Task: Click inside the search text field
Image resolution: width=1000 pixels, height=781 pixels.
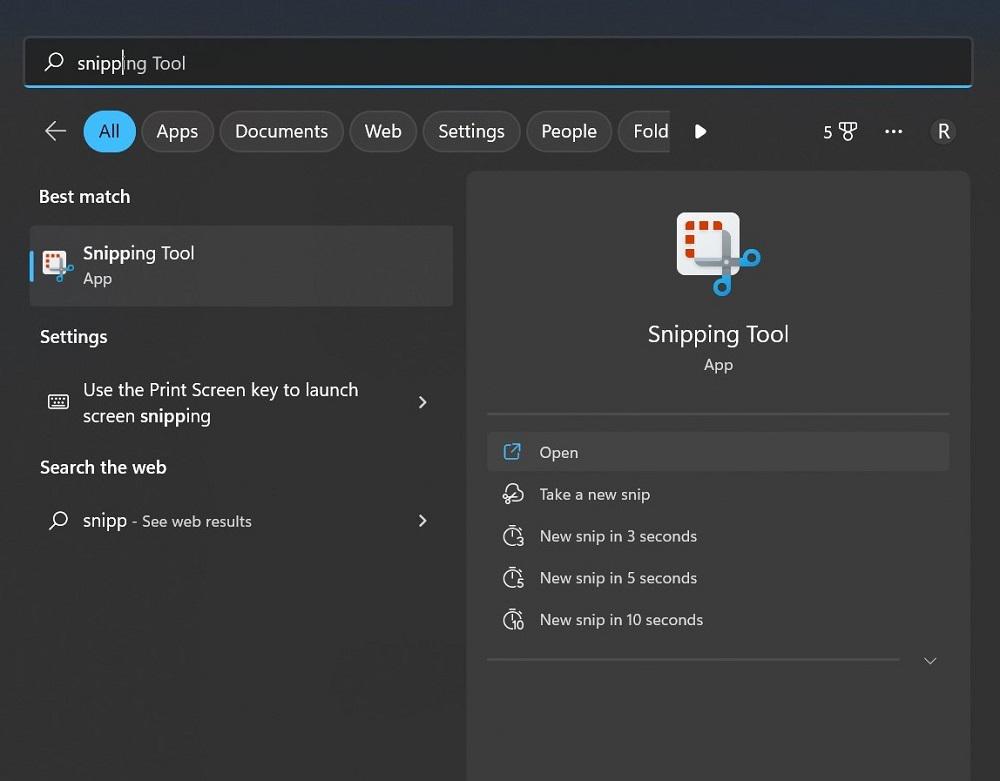Action: [500, 63]
